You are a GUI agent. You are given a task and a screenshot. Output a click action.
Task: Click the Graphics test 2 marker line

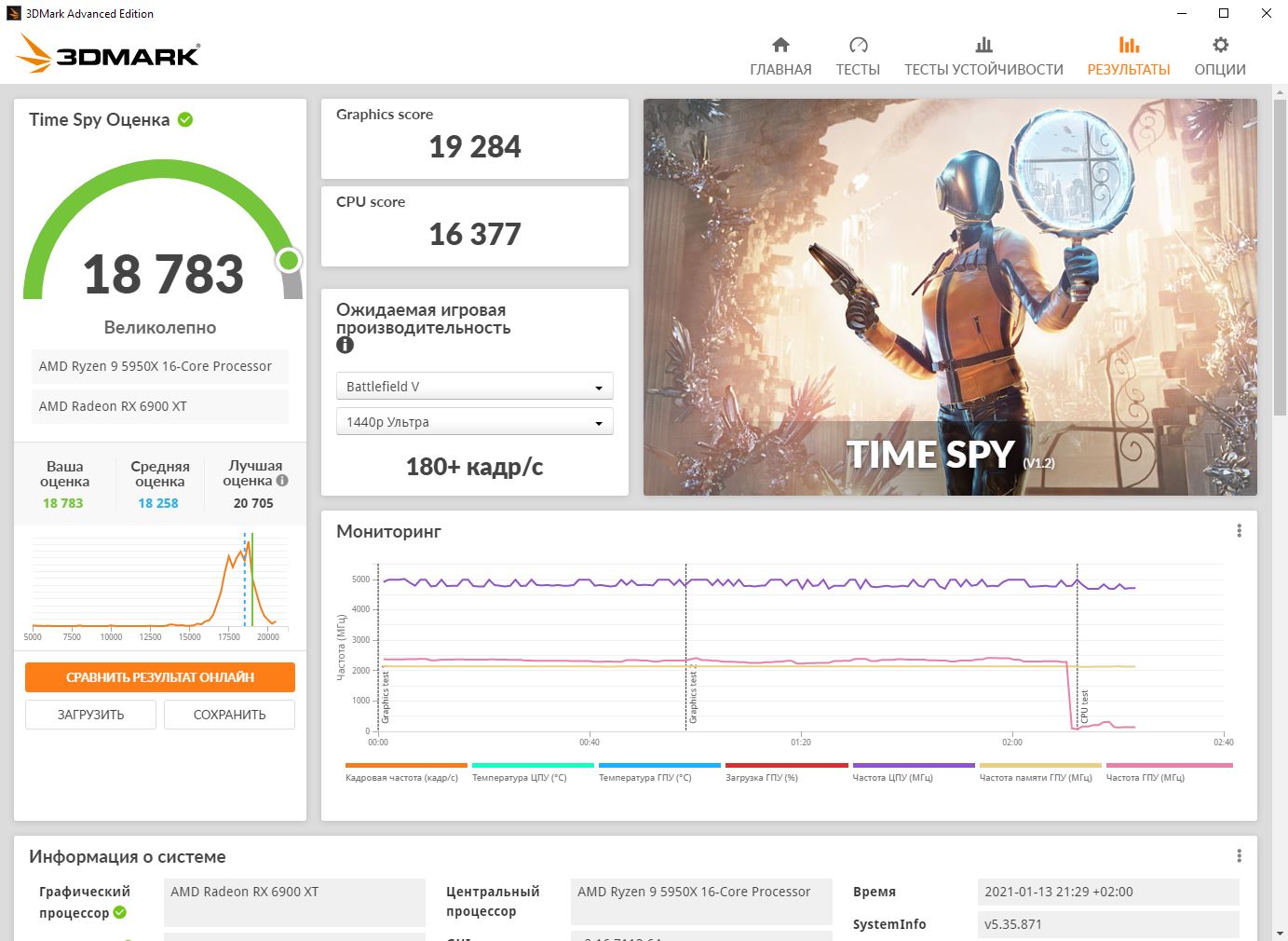[686, 647]
